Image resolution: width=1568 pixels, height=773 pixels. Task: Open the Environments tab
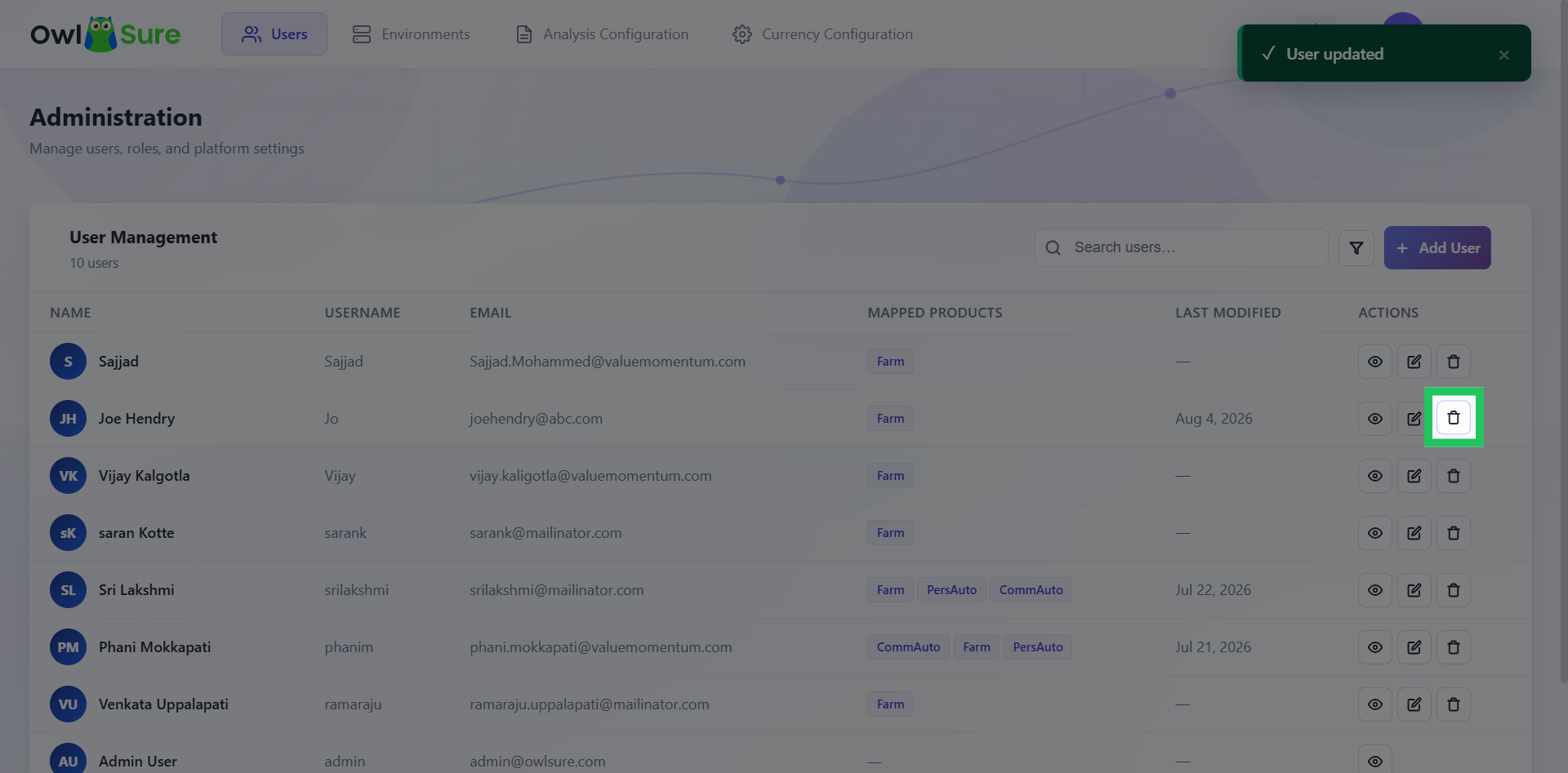[x=411, y=34]
